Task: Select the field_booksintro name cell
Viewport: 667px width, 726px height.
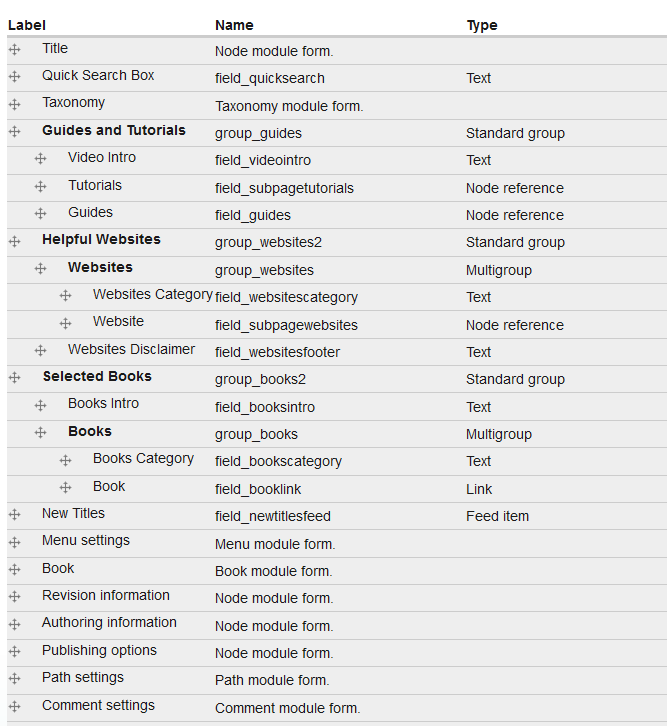Action: click(265, 407)
